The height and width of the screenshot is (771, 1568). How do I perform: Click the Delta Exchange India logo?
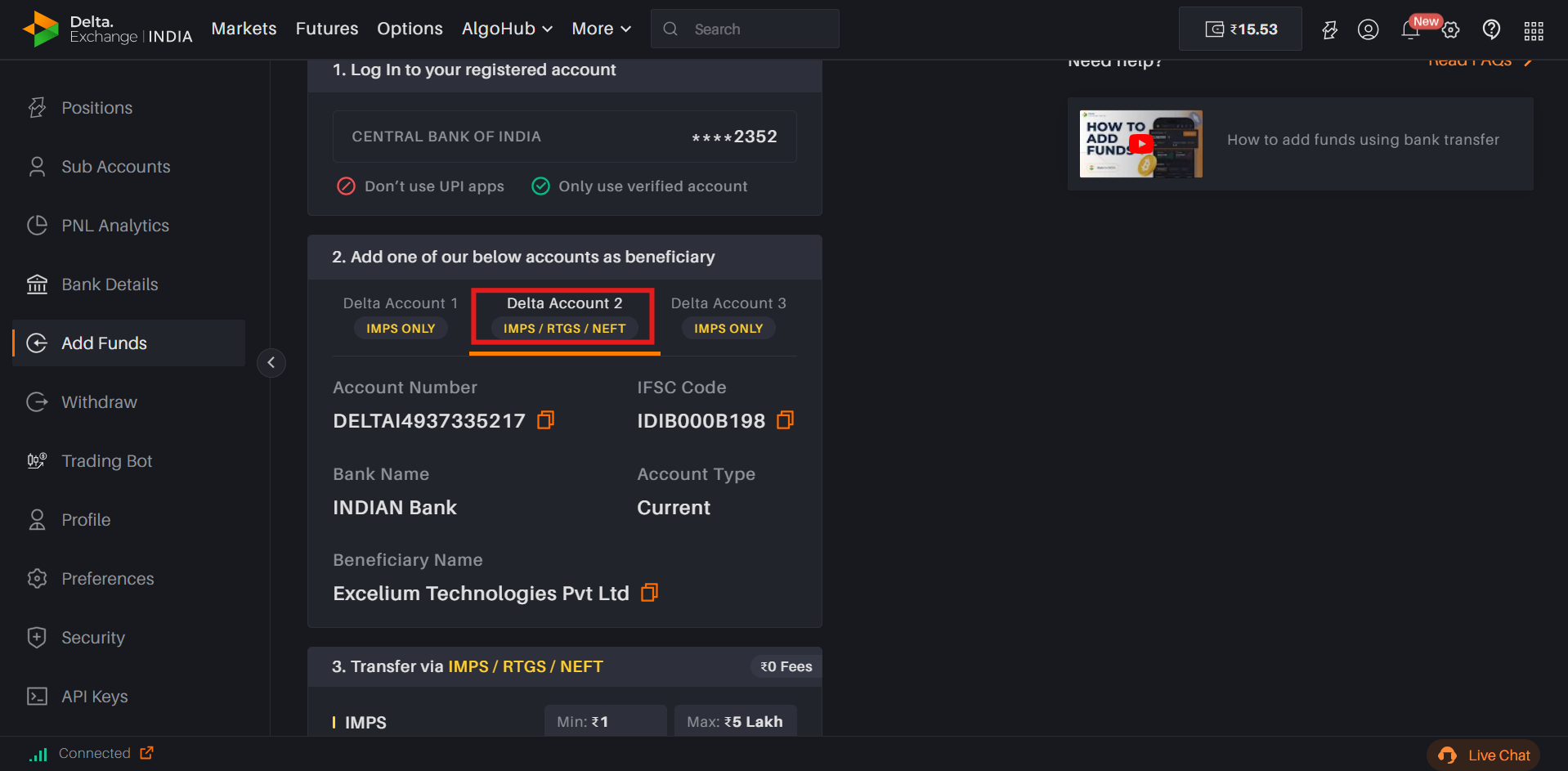pos(107,29)
